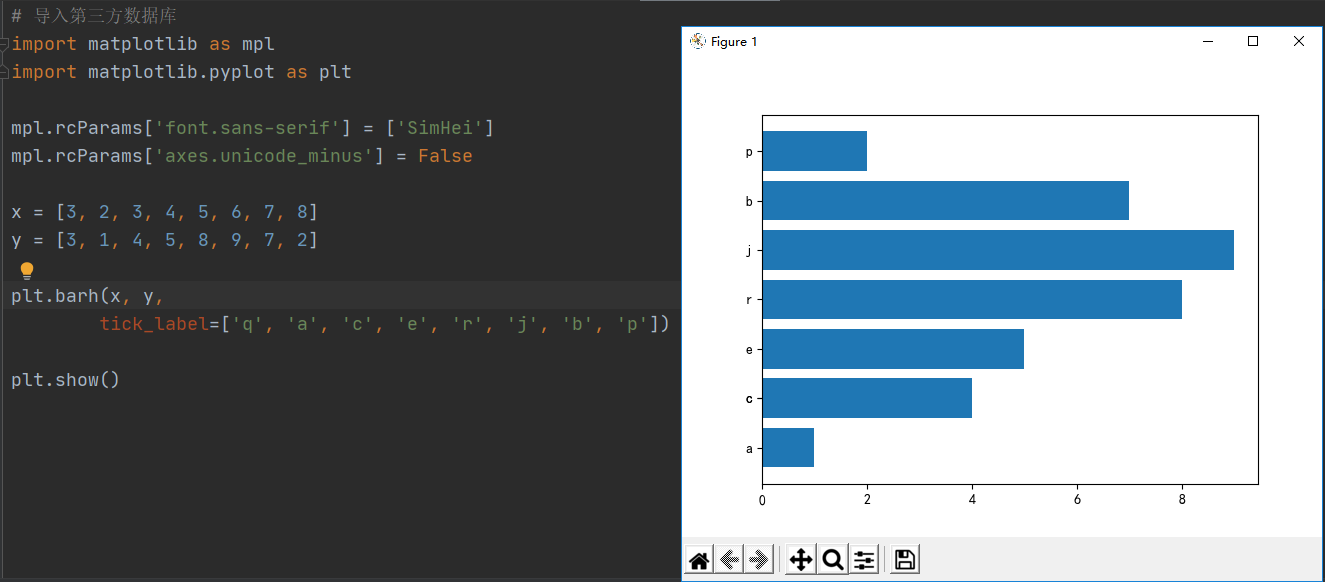Go forward to next view with right arrow icon
The height and width of the screenshot is (582, 1325).
pos(759,559)
